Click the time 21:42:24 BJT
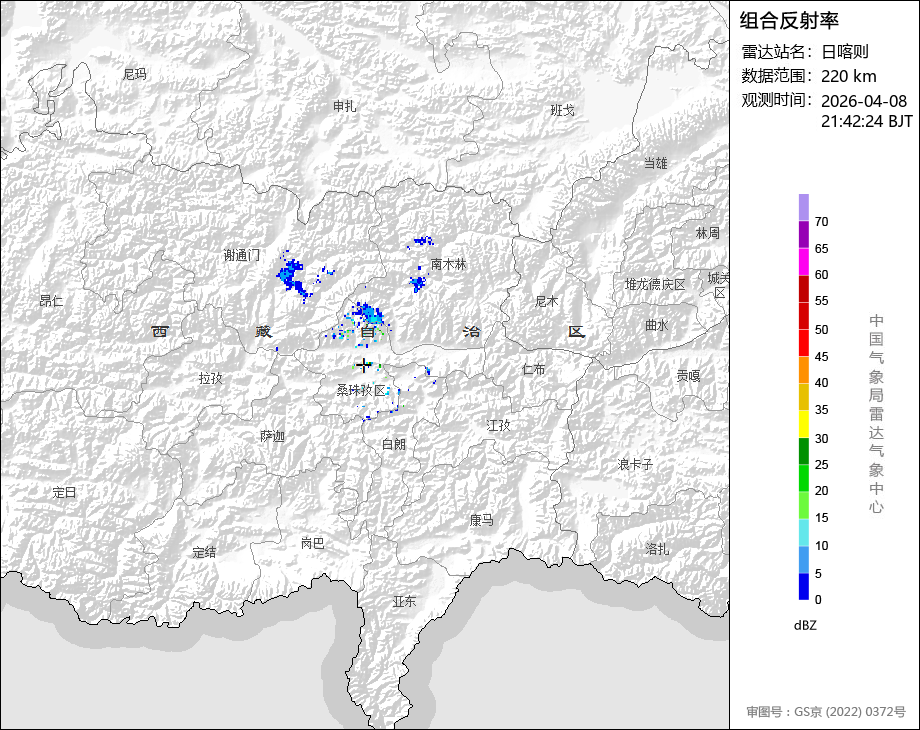Viewport: 920px width, 730px height. click(x=867, y=121)
